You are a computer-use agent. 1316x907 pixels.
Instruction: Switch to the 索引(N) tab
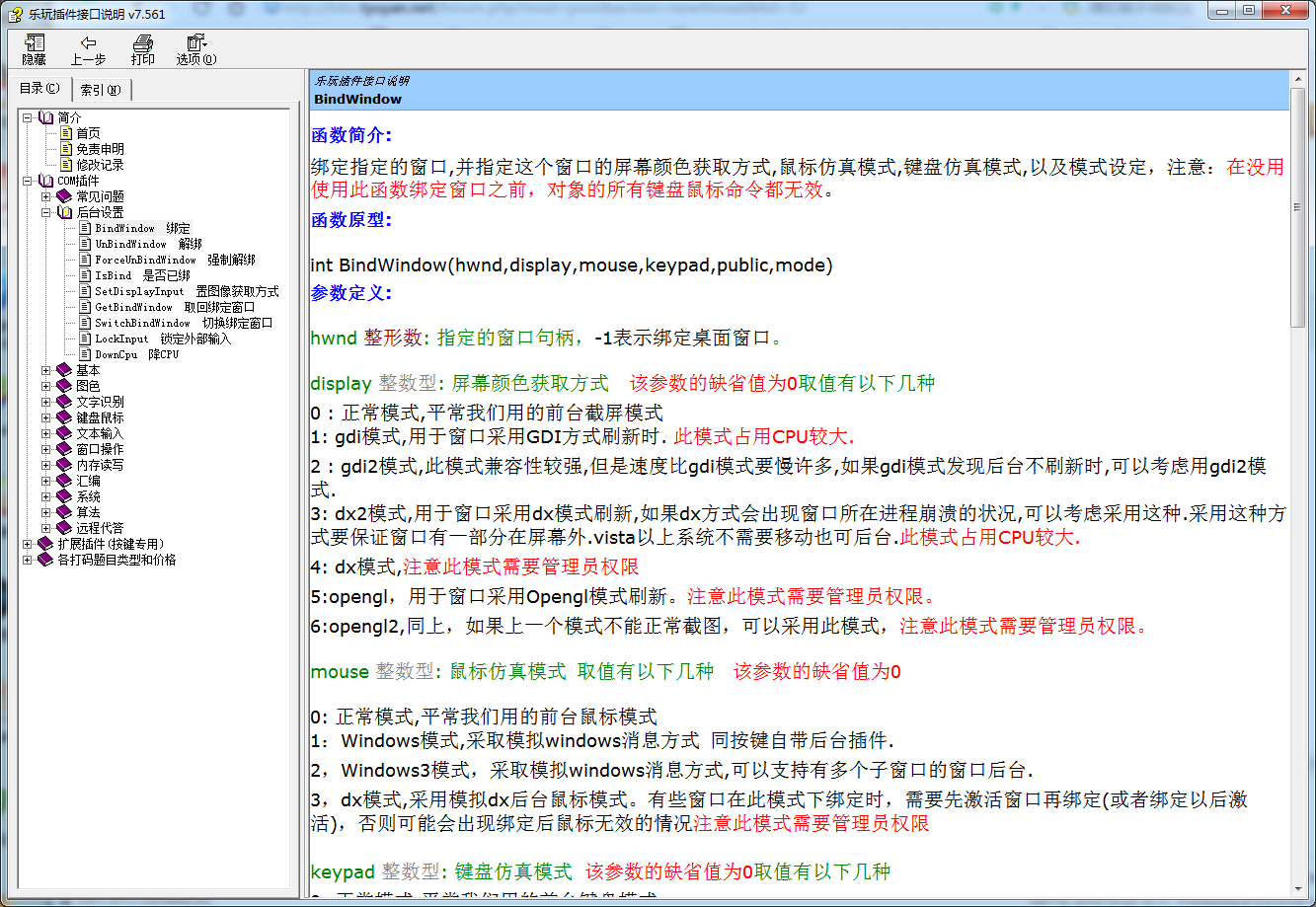tap(101, 90)
